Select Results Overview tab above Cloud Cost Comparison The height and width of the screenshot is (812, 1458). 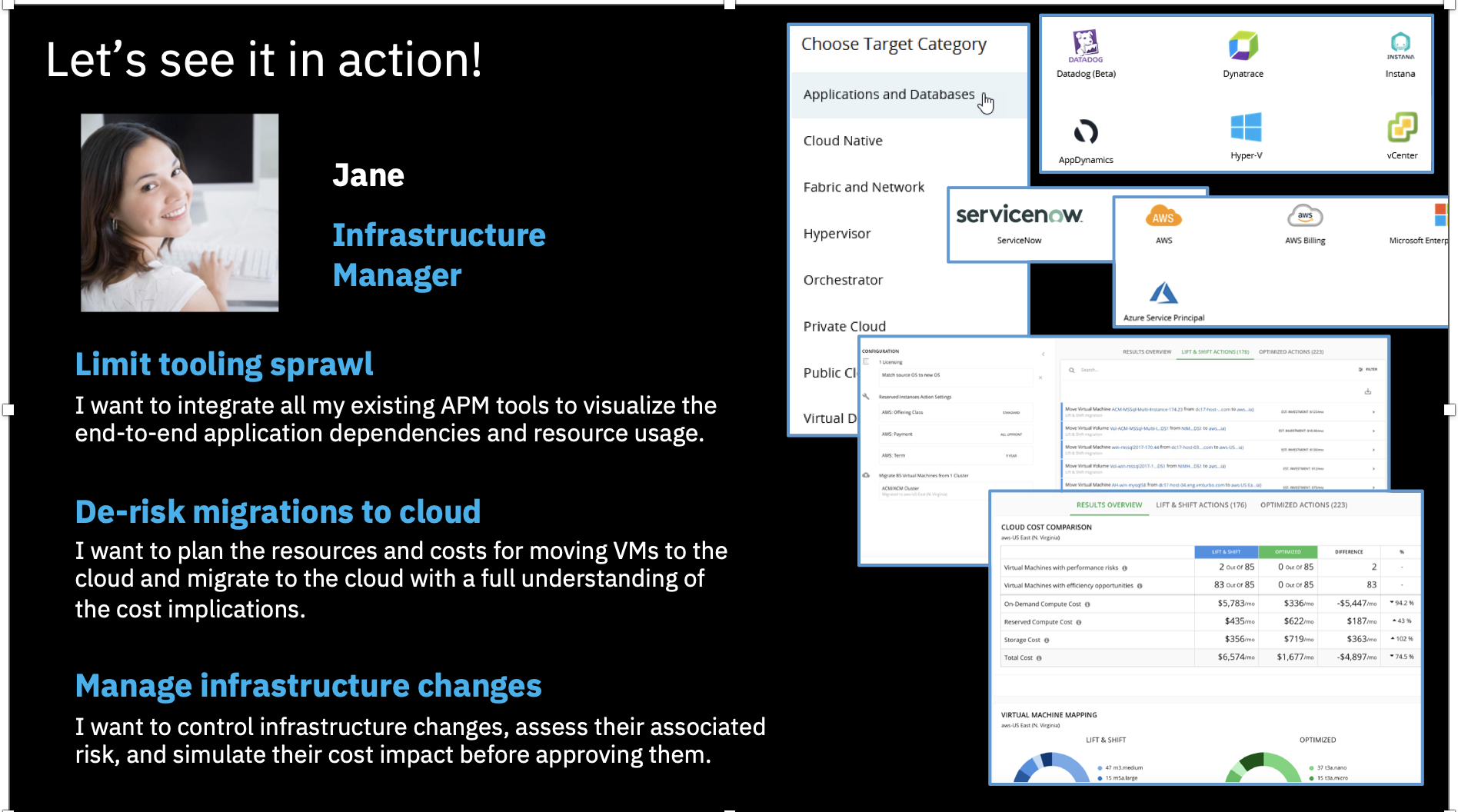pyautogui.click(x=1109, y=505)
